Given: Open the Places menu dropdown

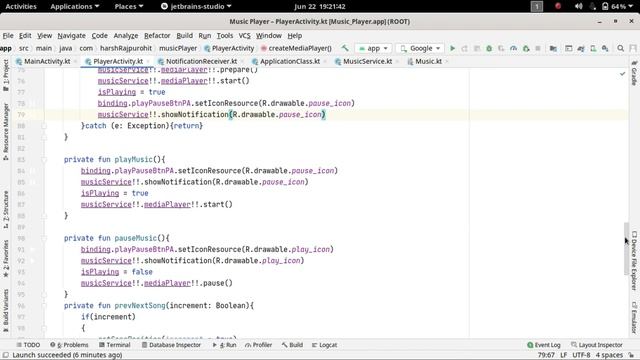Looking at the screenshot, I should (129, 6).
